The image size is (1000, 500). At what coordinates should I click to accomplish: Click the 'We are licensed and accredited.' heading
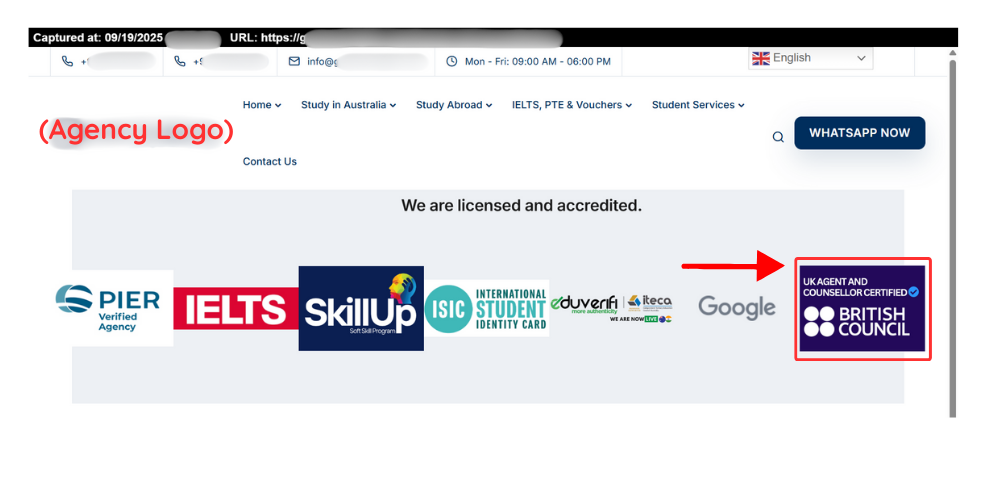522,206
